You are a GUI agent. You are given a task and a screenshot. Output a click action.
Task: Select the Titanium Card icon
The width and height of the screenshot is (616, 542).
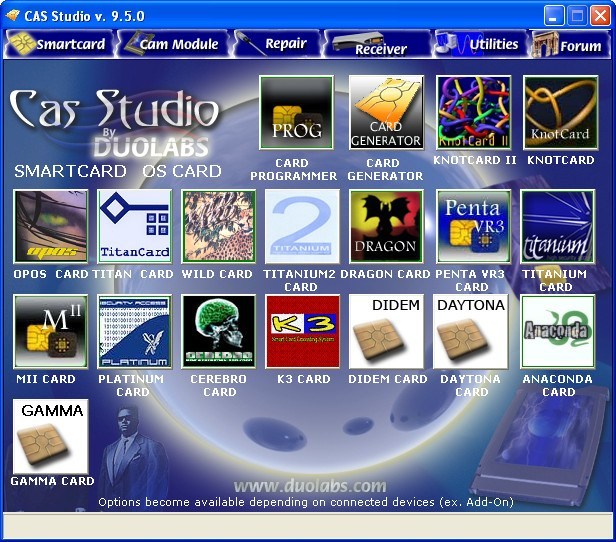(x=557, y=226)
